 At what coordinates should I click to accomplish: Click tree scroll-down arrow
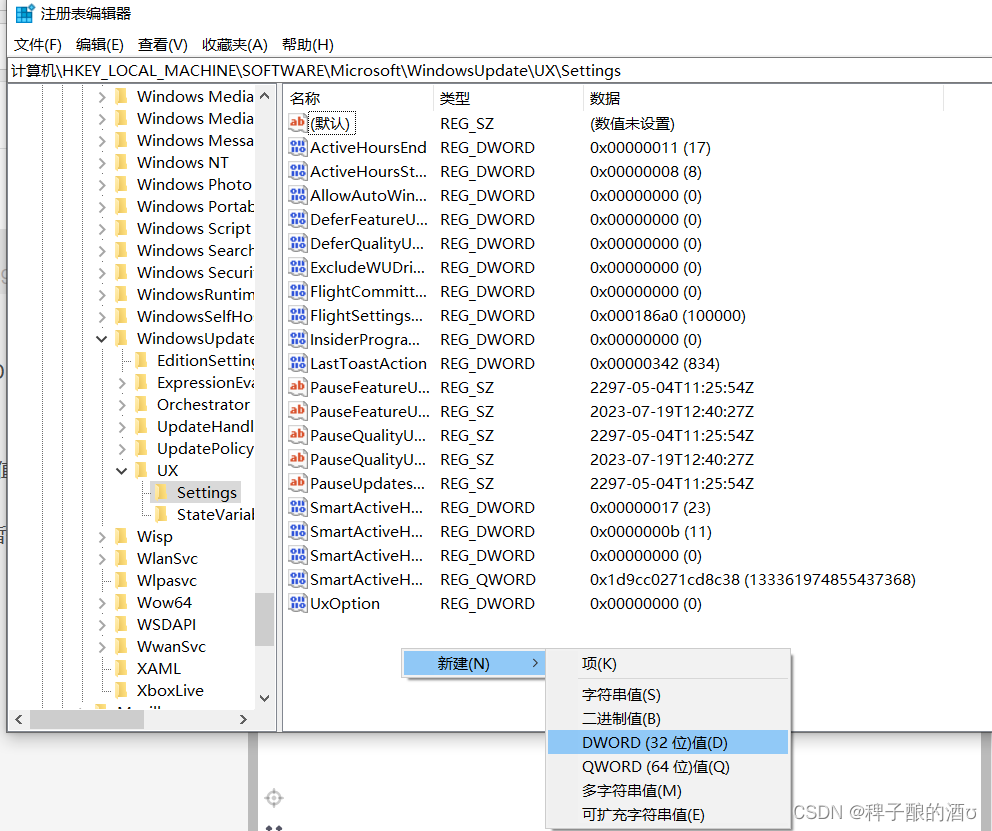(264, 698)
